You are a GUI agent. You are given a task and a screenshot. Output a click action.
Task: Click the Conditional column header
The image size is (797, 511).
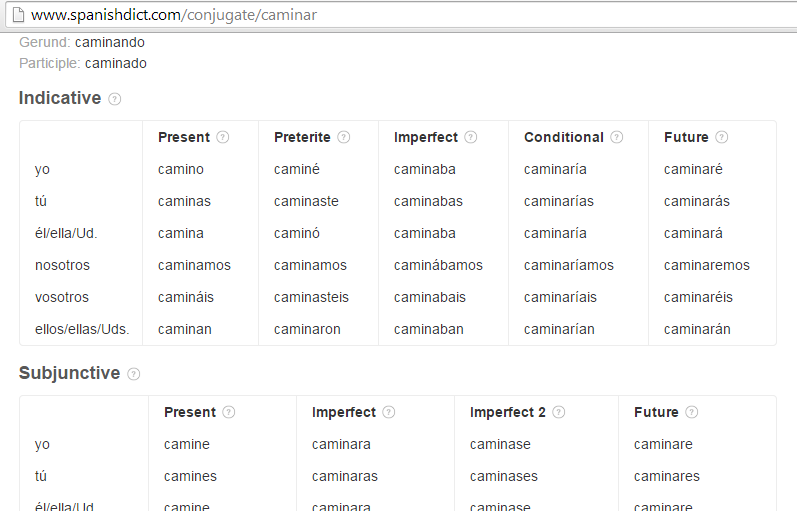[564, 137]
